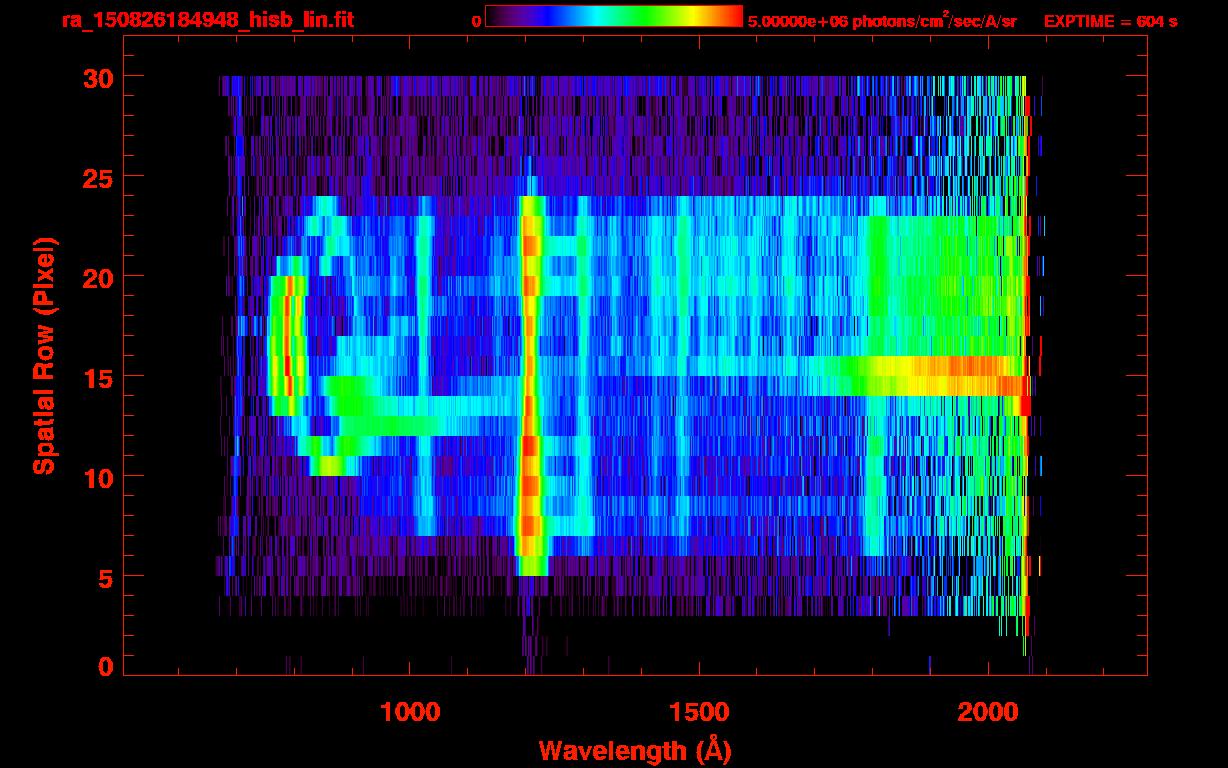The height and width of the screenshot is (768, 1228).
Task: Click the 10 spatial row tick label
Action: [97, 476]
